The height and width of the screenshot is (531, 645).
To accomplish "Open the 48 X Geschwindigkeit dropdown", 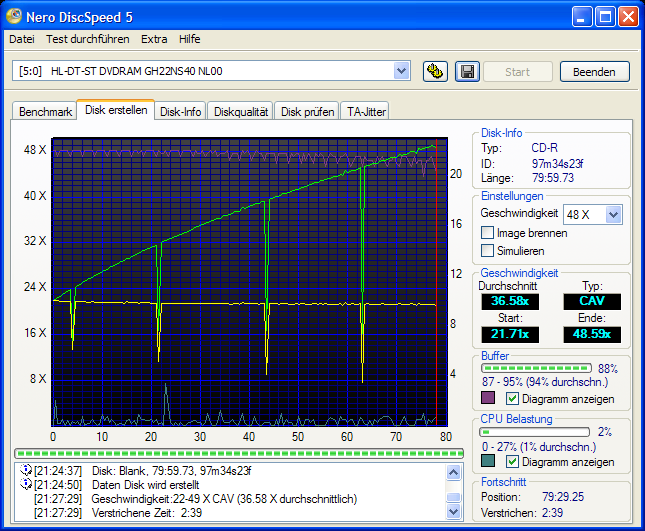I will pyautogui.click(x=614, y=214).
